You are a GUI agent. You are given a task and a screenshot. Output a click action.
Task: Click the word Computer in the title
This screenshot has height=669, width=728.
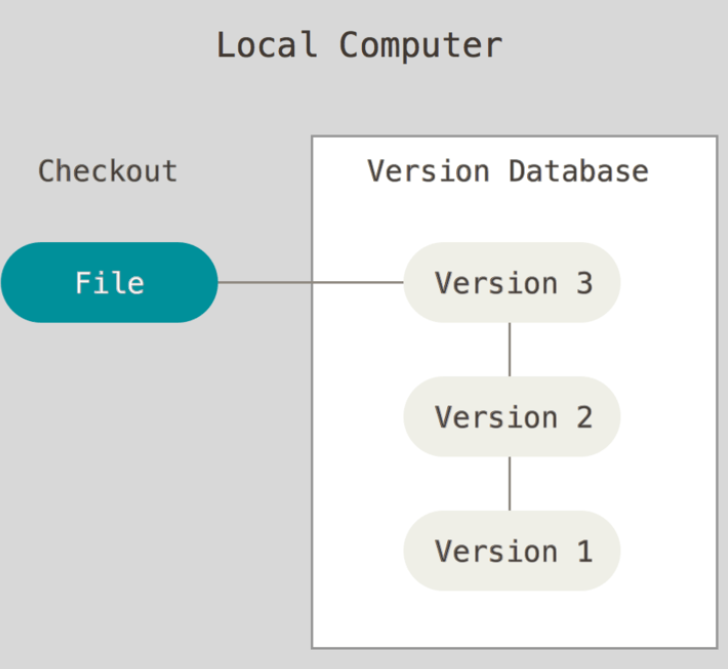coord(421,45)
